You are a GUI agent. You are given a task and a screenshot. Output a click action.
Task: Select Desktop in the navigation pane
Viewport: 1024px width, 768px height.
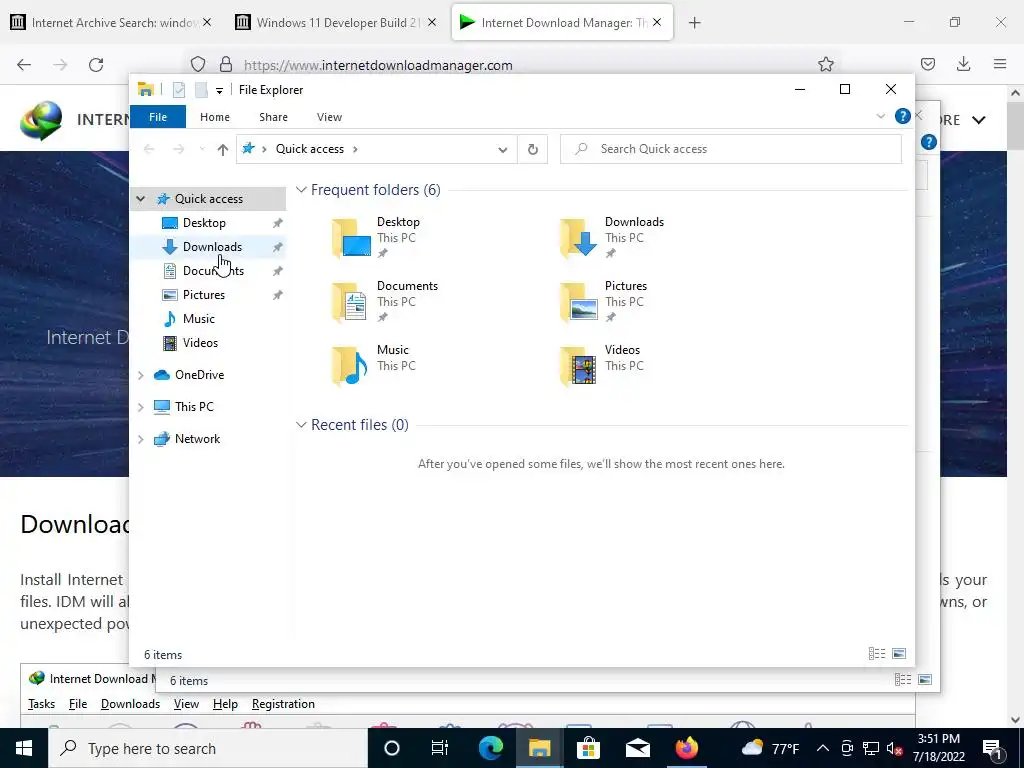(204, 223)
